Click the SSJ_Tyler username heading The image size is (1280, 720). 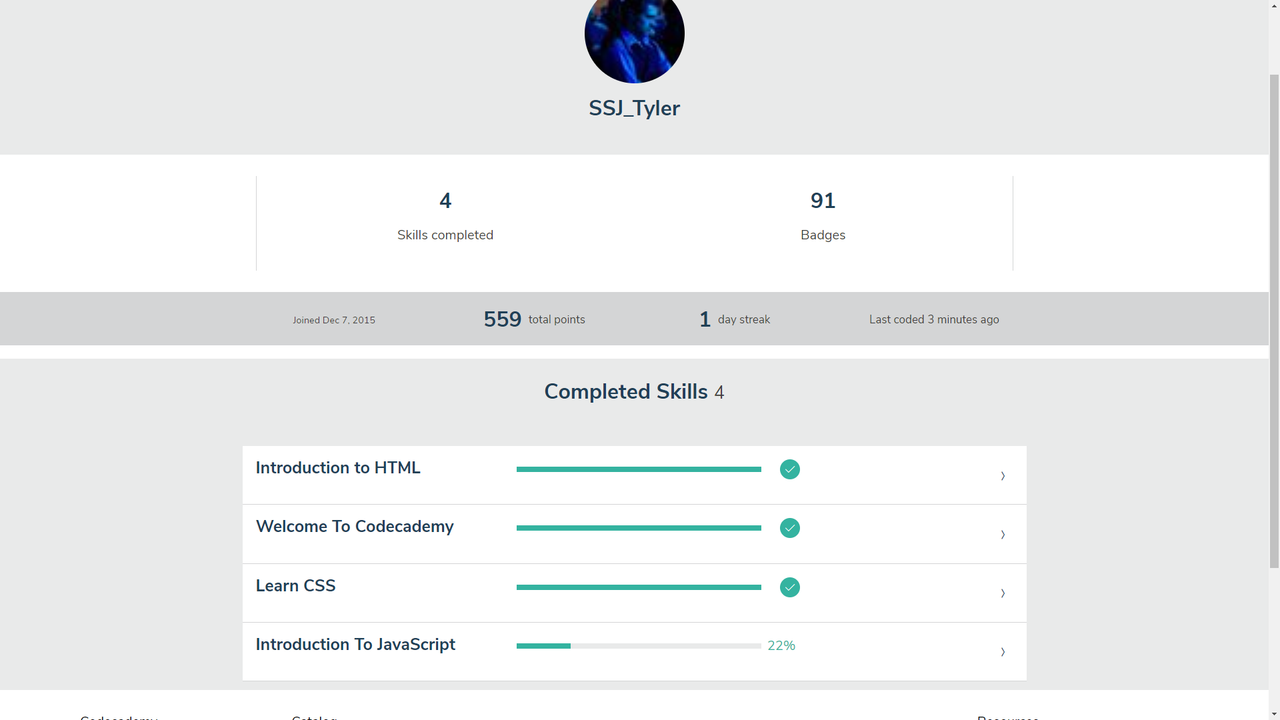(x=634, y=108)
